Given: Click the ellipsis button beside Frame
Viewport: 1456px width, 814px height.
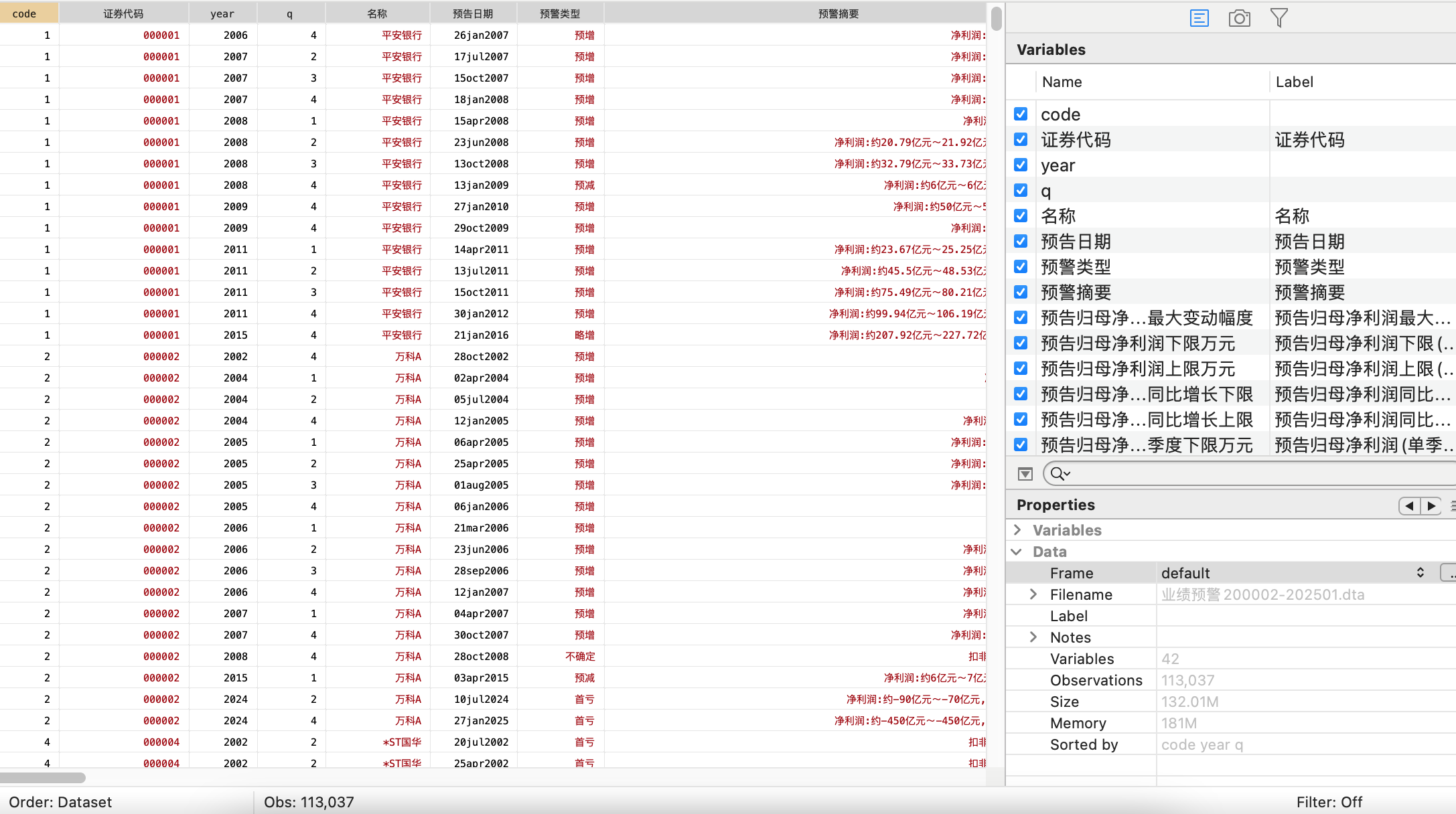Looking at the screenshot, I should click(x=1449, y=573).
